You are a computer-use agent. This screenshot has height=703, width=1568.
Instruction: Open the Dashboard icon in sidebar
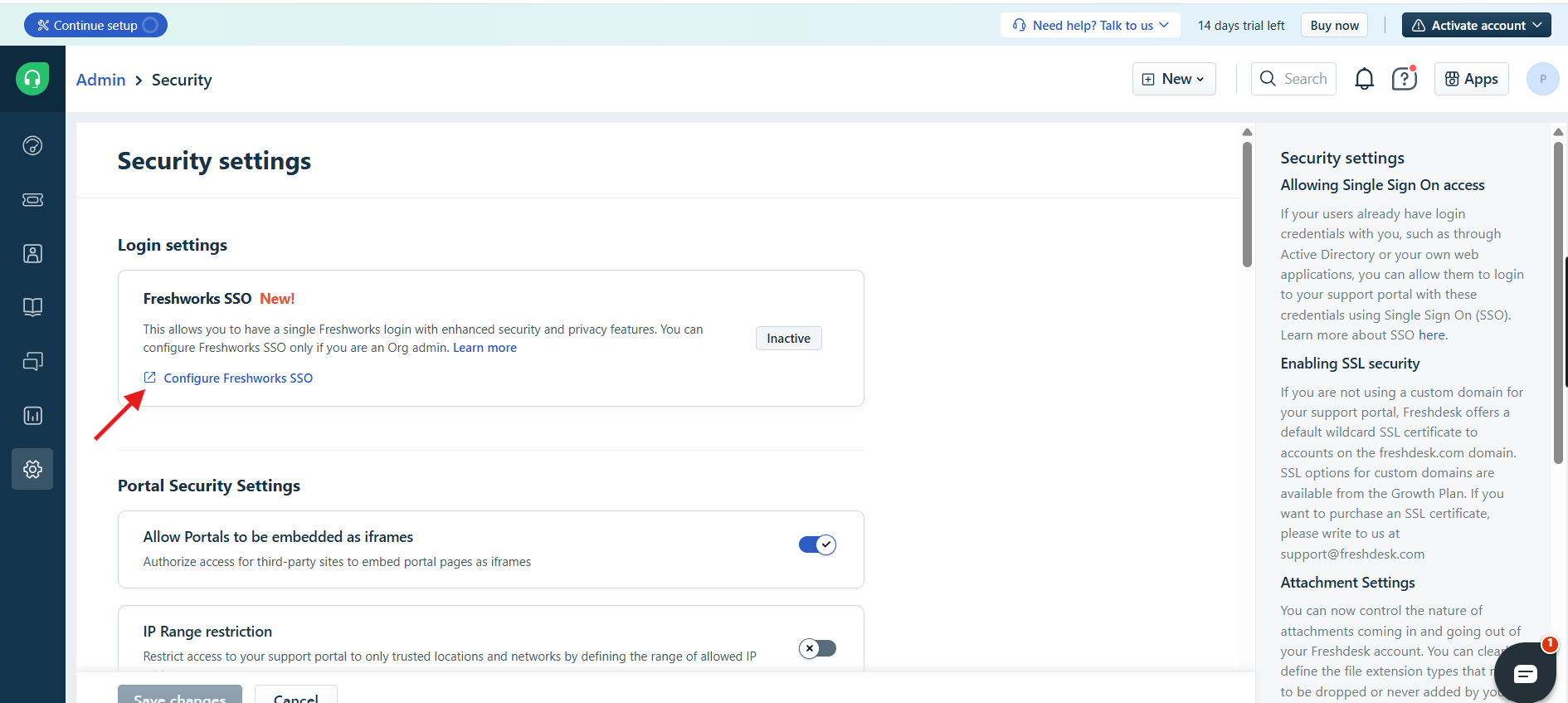pos(32,145)
